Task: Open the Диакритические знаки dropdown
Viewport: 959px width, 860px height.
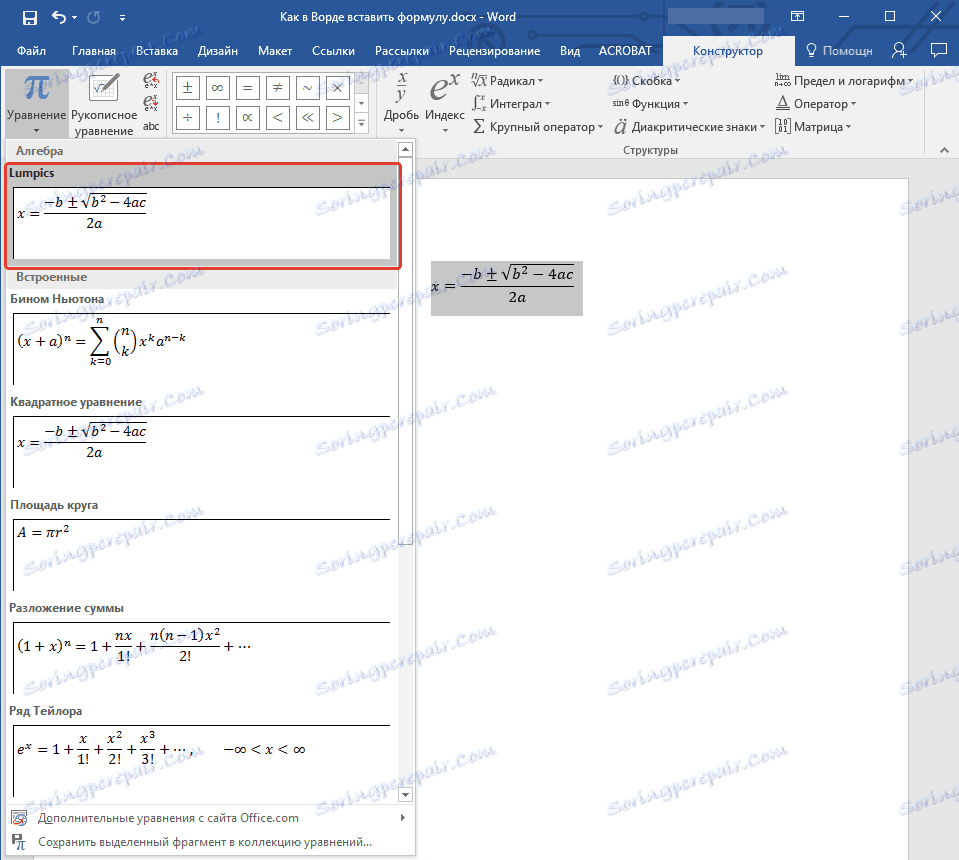Action: click(x=689, y=127)
